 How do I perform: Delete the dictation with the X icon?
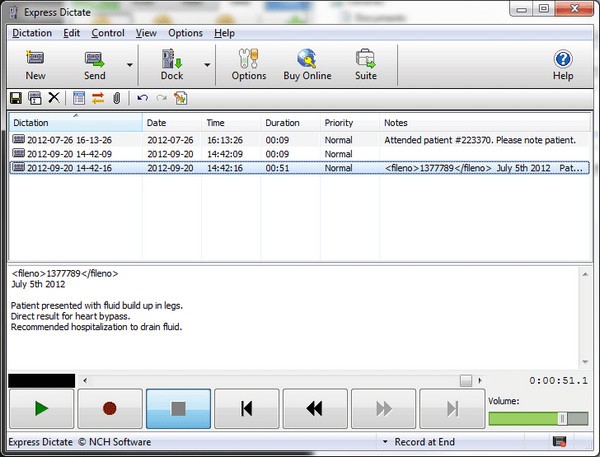click(x=54, y=98)
